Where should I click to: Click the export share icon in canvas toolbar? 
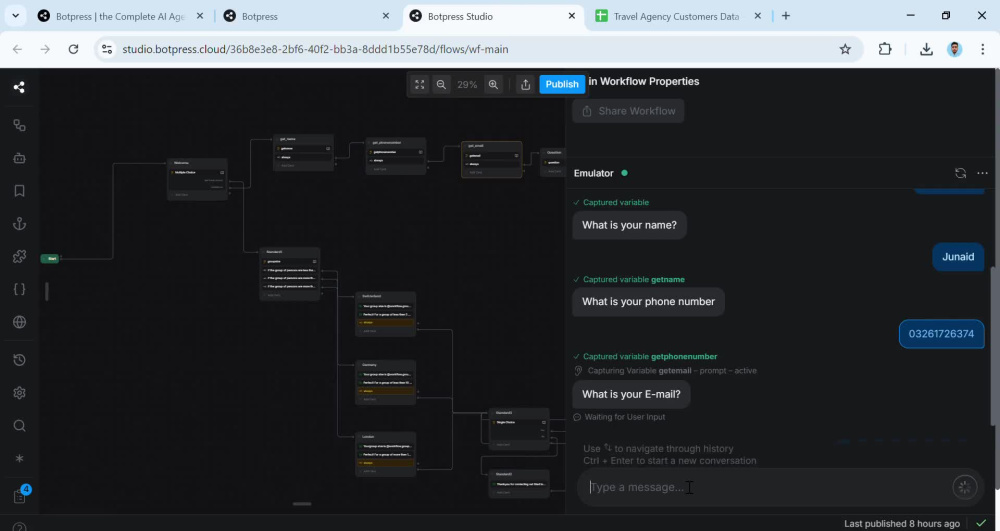526,84
